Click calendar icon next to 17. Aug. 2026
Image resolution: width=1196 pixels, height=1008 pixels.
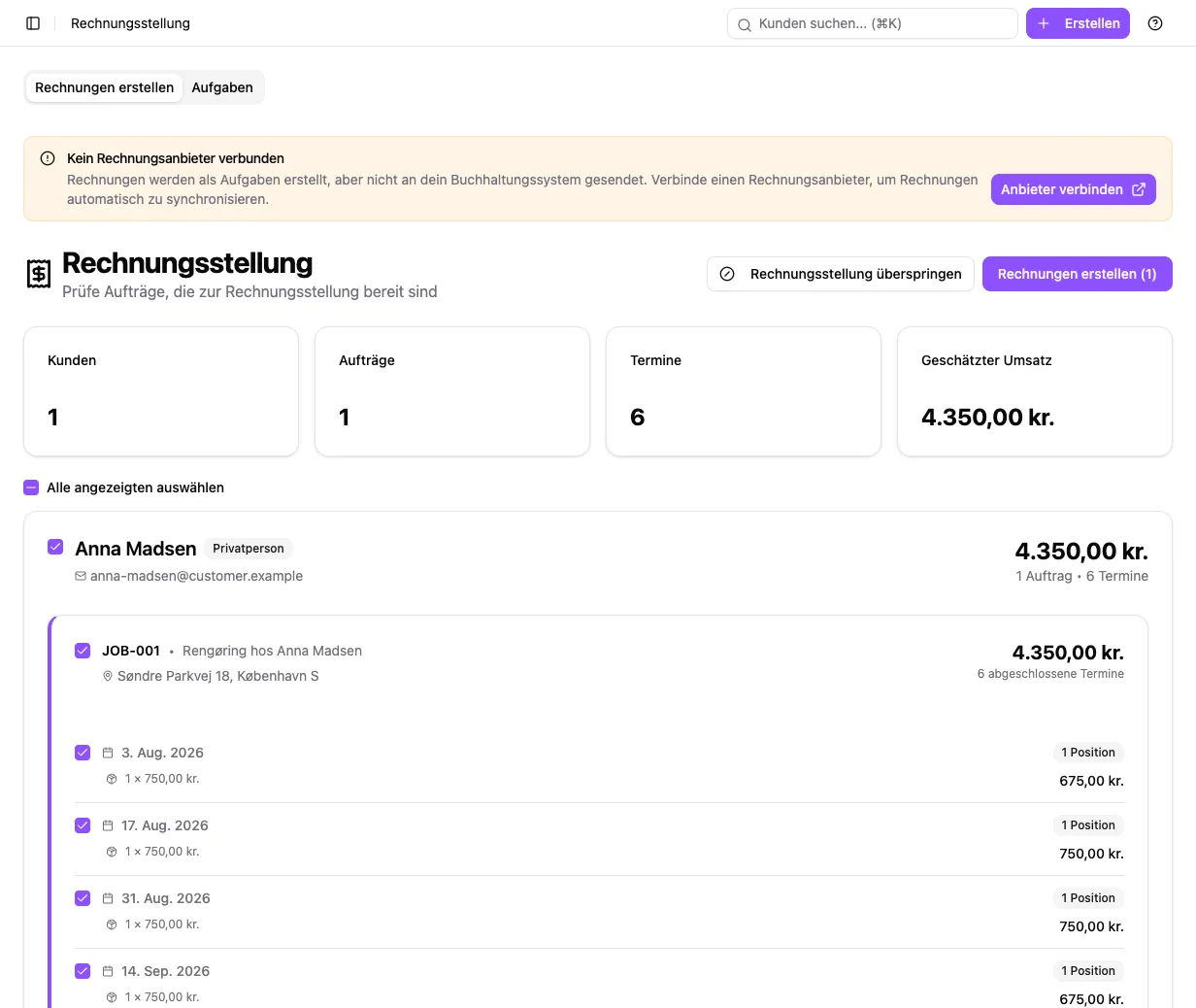tap(108, 825)
